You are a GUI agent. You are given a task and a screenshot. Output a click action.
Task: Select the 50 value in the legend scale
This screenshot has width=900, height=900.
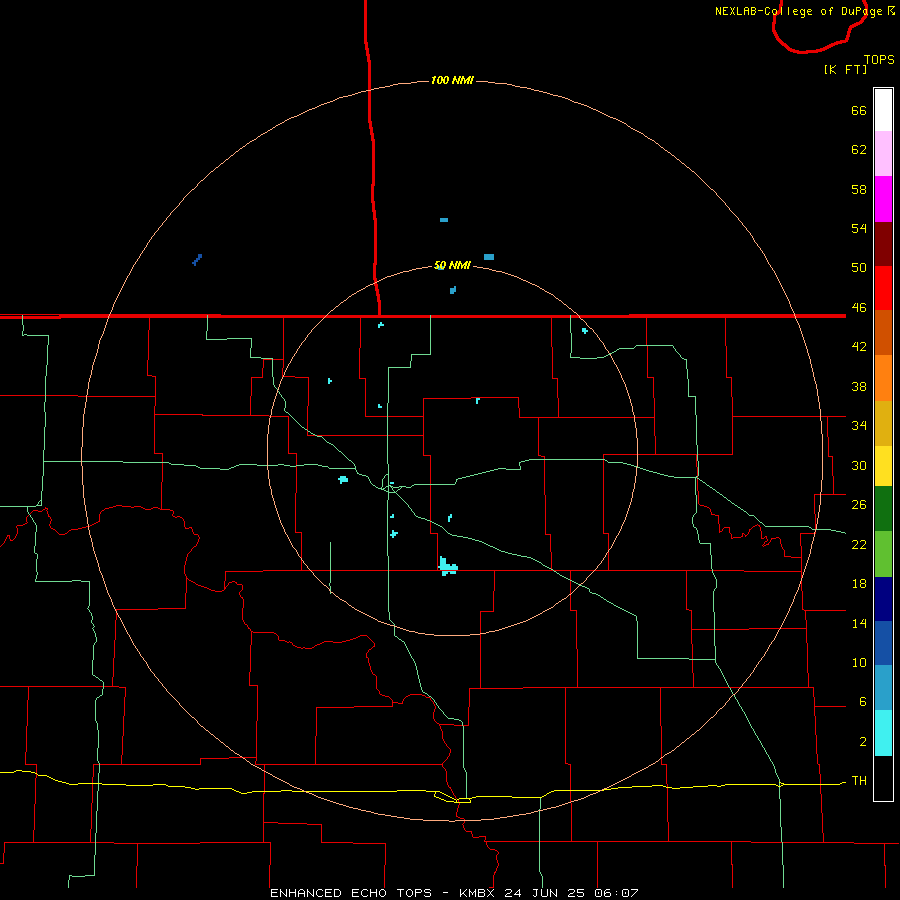[x=859, y=267]
